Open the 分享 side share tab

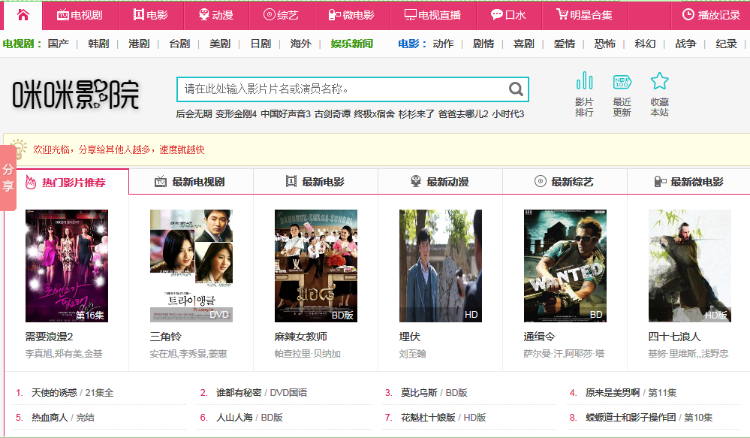click(8, 178)
